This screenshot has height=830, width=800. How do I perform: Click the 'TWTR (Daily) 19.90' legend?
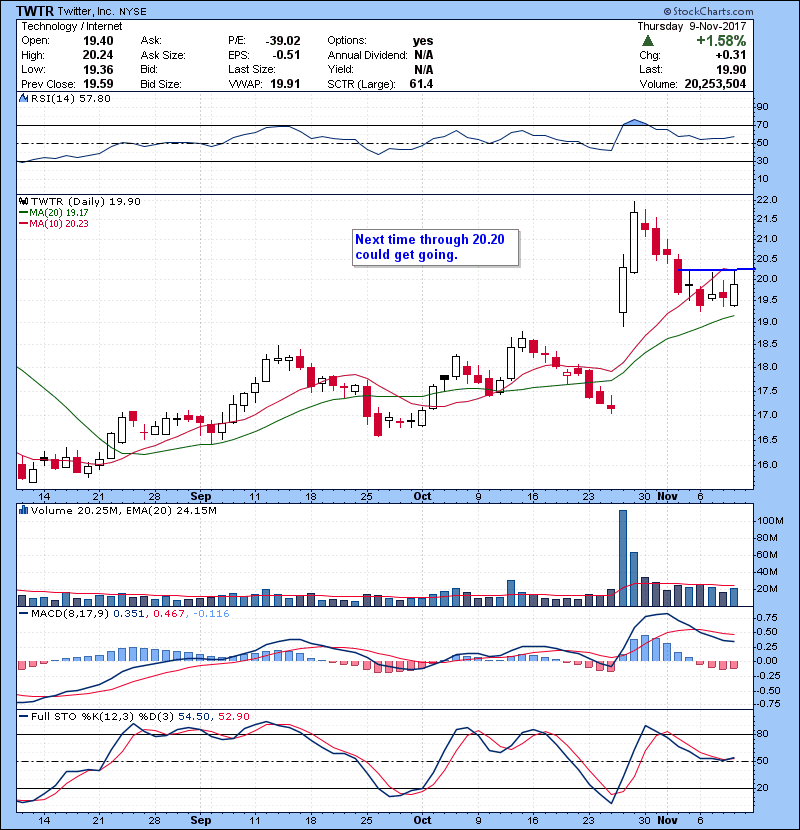click(x=86, y=201)
